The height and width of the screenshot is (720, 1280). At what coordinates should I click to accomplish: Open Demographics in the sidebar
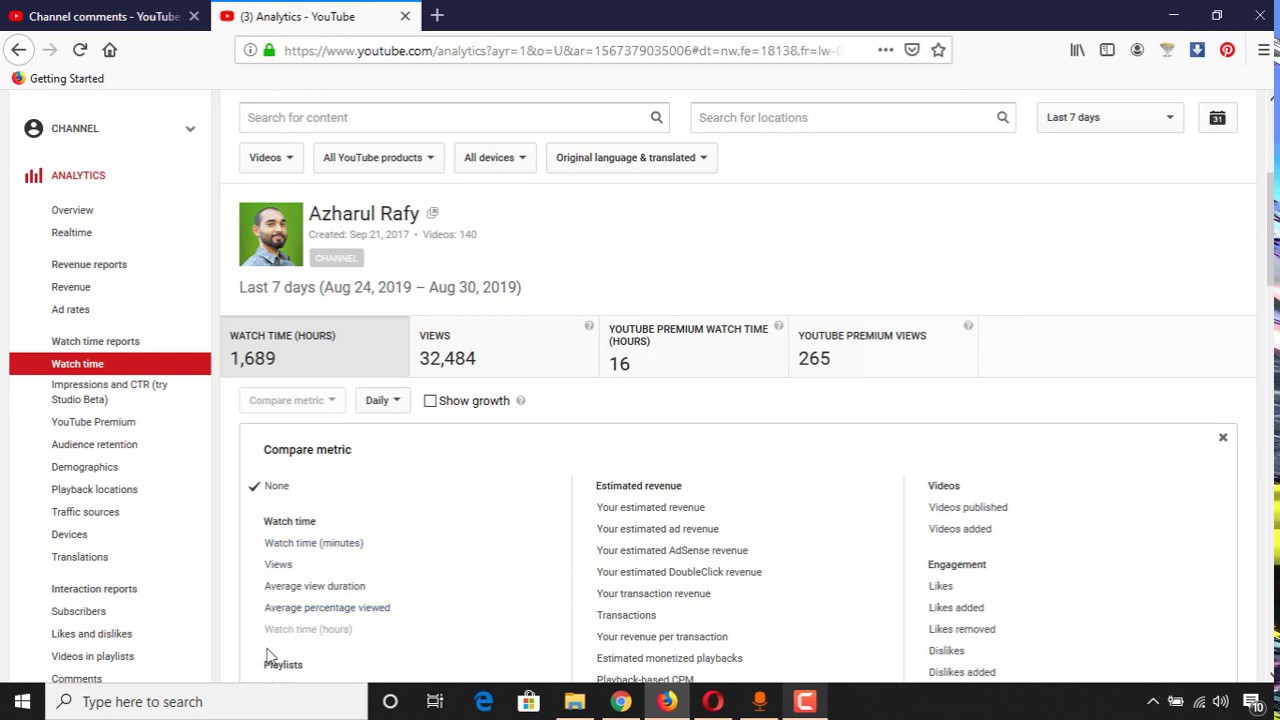tap(84, 467)
